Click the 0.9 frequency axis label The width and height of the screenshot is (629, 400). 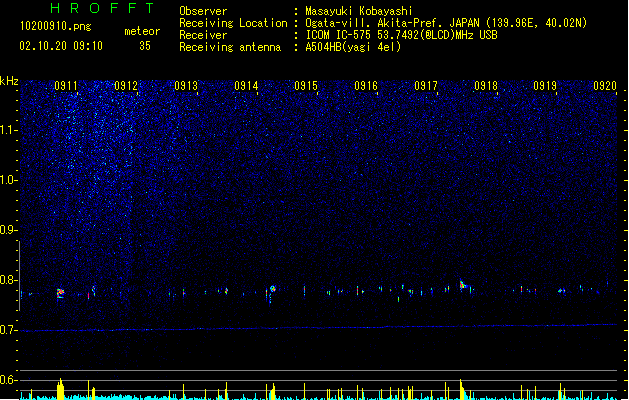point(8,230)
